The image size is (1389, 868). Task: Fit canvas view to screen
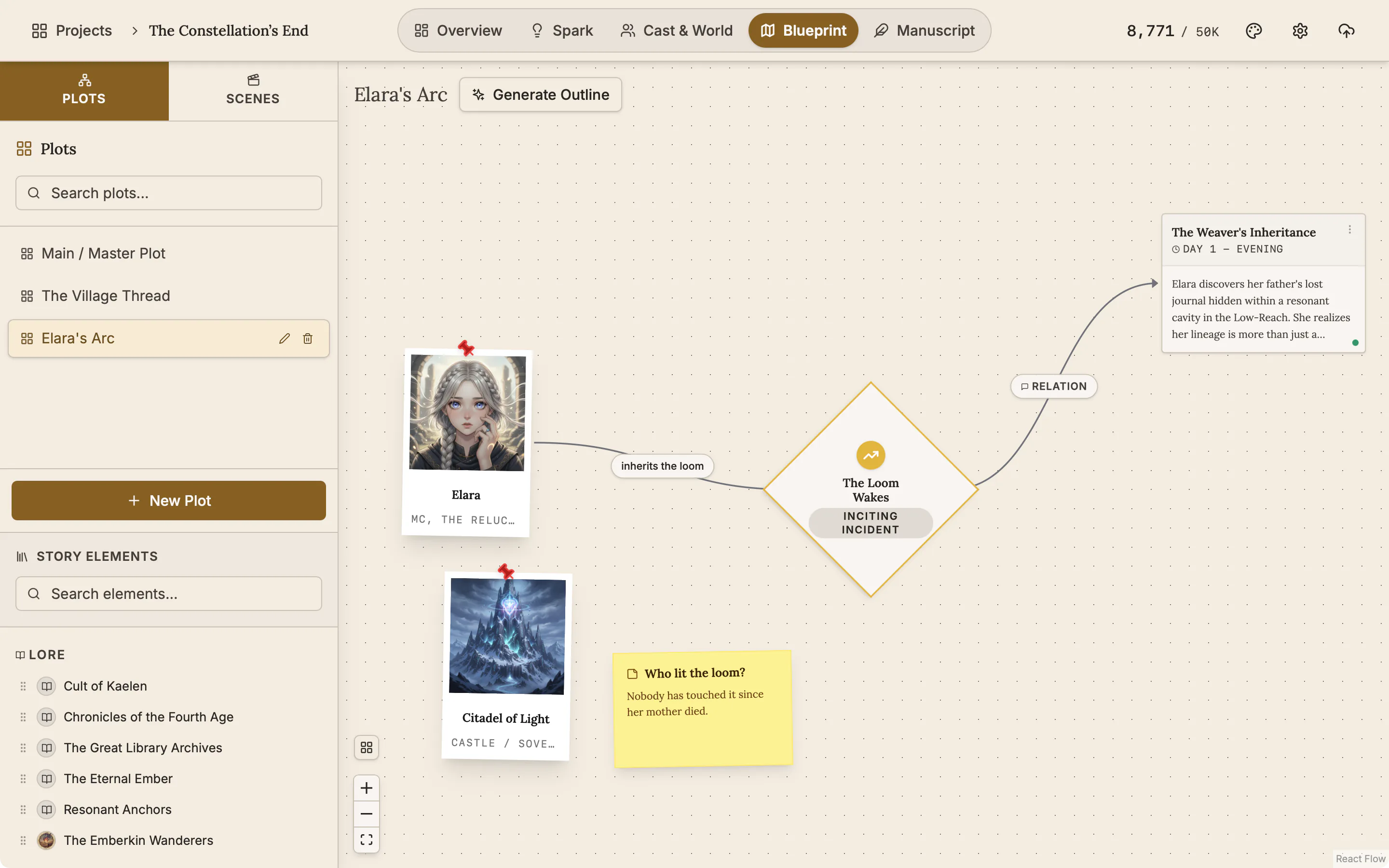coord(366,840)
